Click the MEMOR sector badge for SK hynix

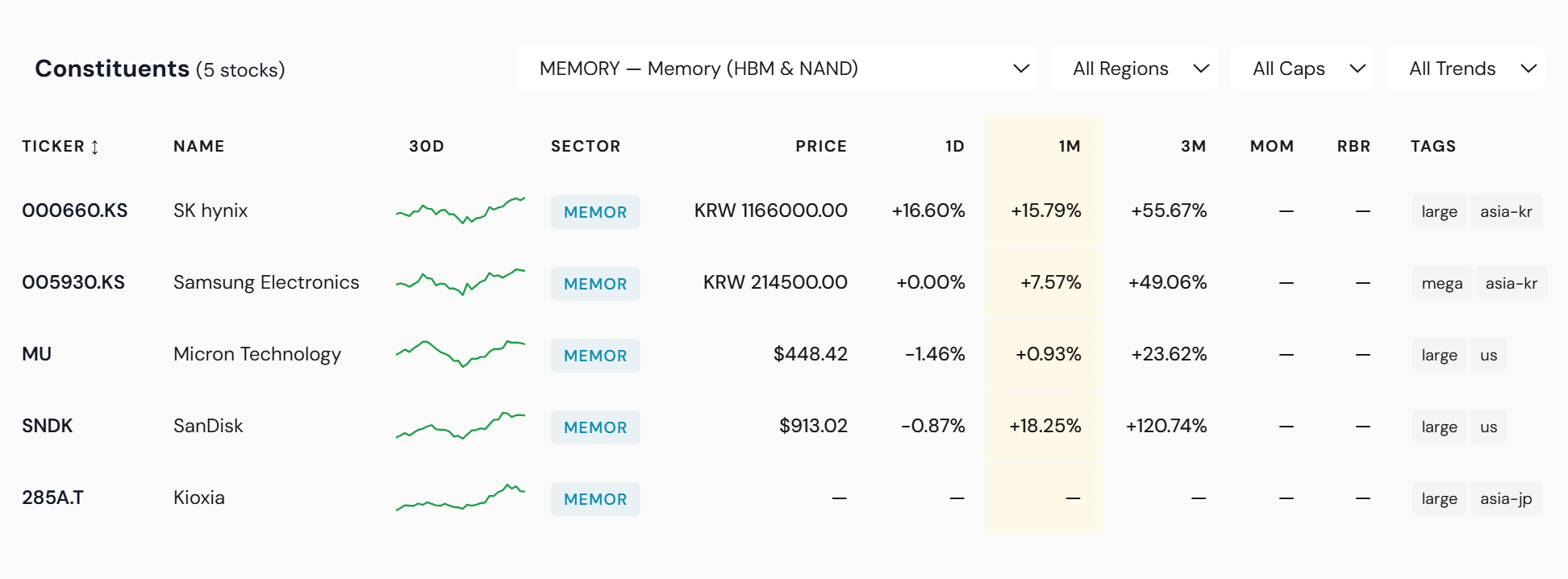595,212
